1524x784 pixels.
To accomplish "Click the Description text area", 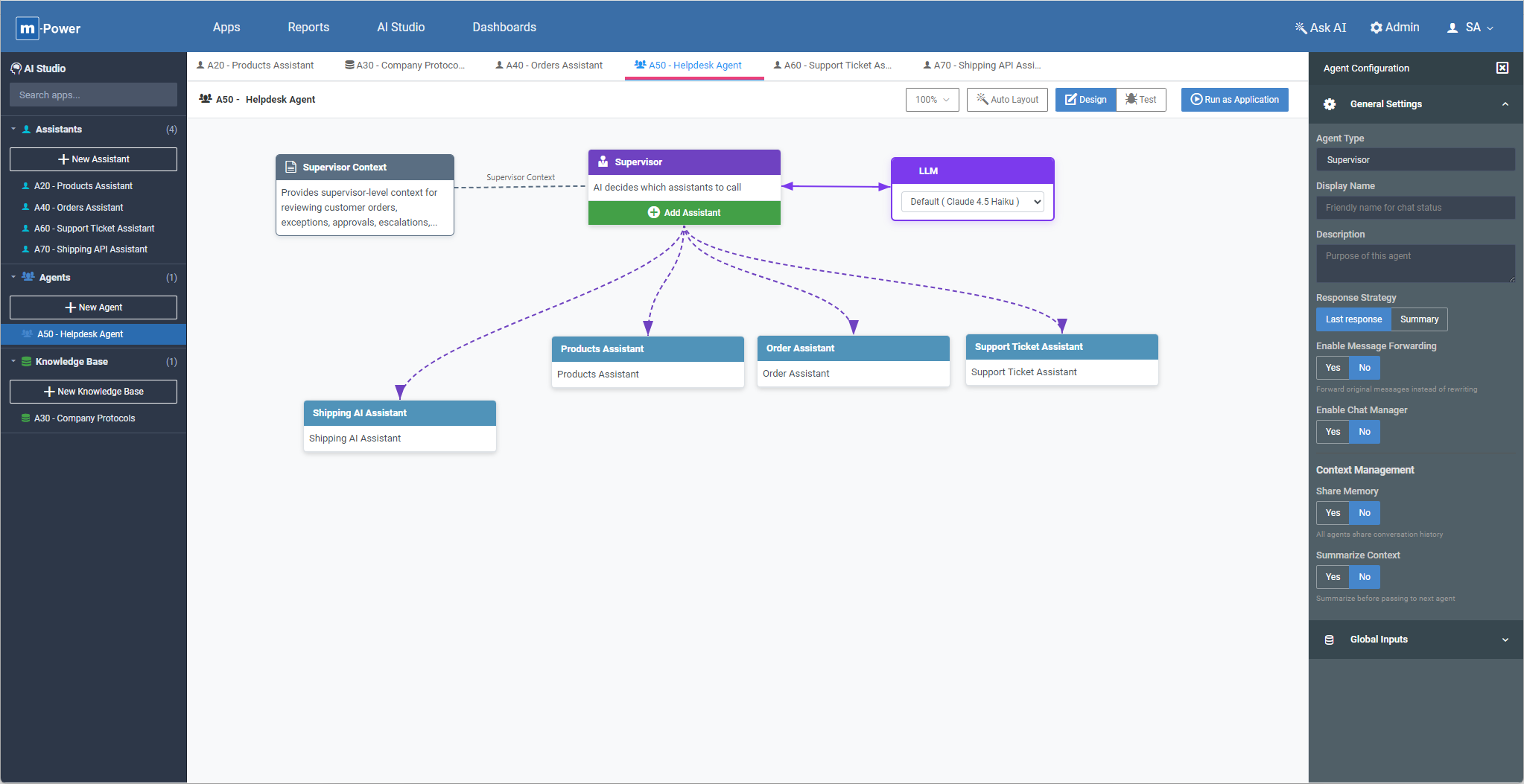I will click(x=1415, y=264).
